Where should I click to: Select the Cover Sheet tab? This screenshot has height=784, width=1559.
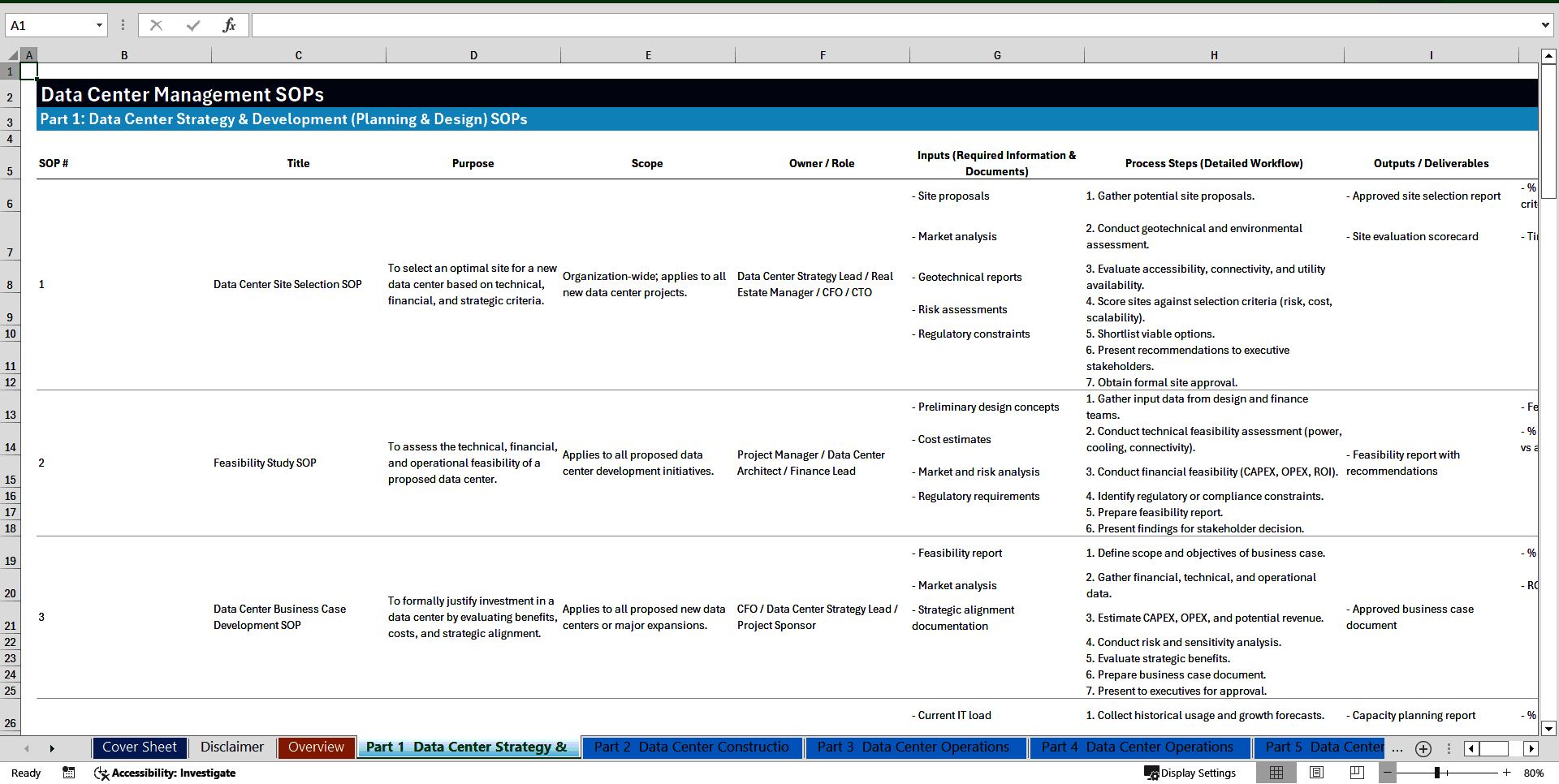point(139,747)
